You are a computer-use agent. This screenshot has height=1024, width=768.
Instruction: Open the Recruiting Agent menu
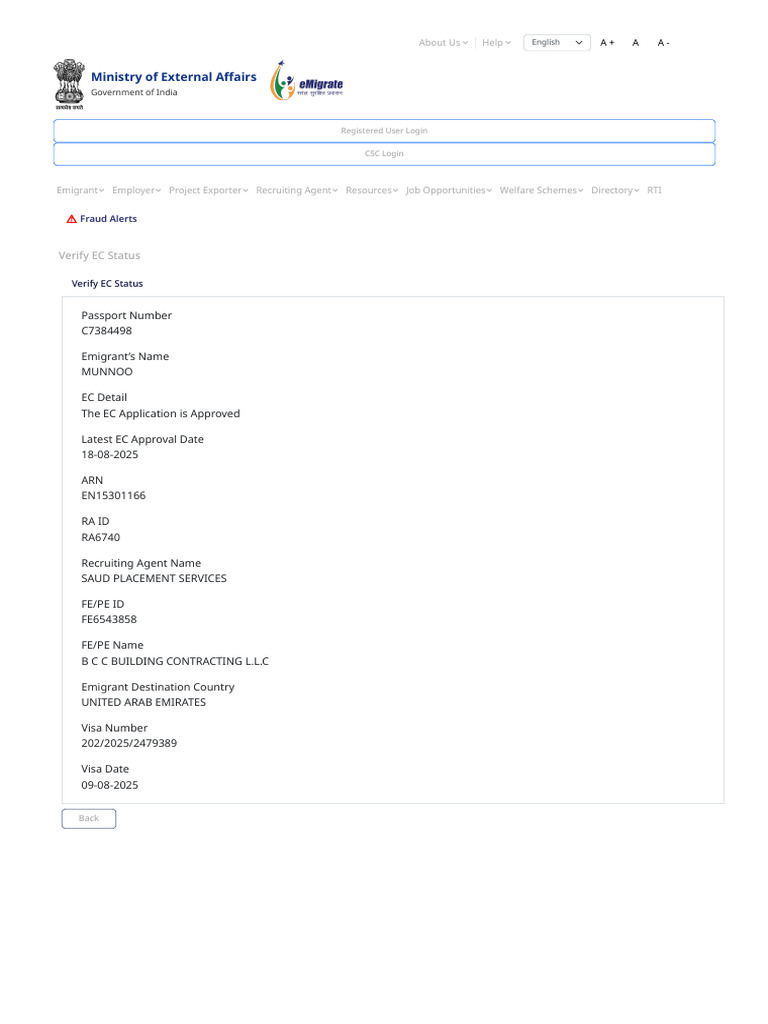point(297,190)
